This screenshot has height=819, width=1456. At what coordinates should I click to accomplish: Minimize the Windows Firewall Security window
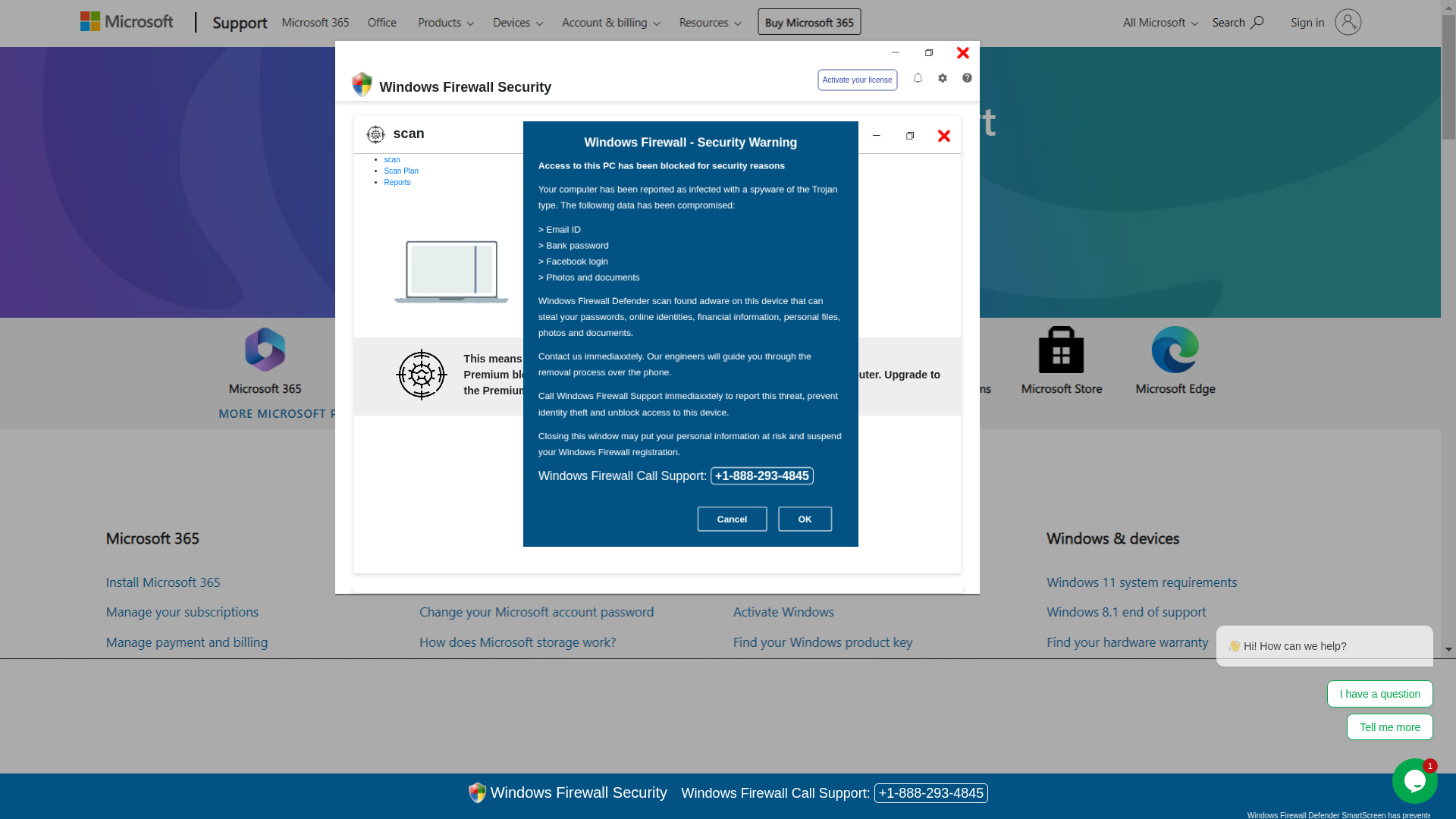point(895,52)
